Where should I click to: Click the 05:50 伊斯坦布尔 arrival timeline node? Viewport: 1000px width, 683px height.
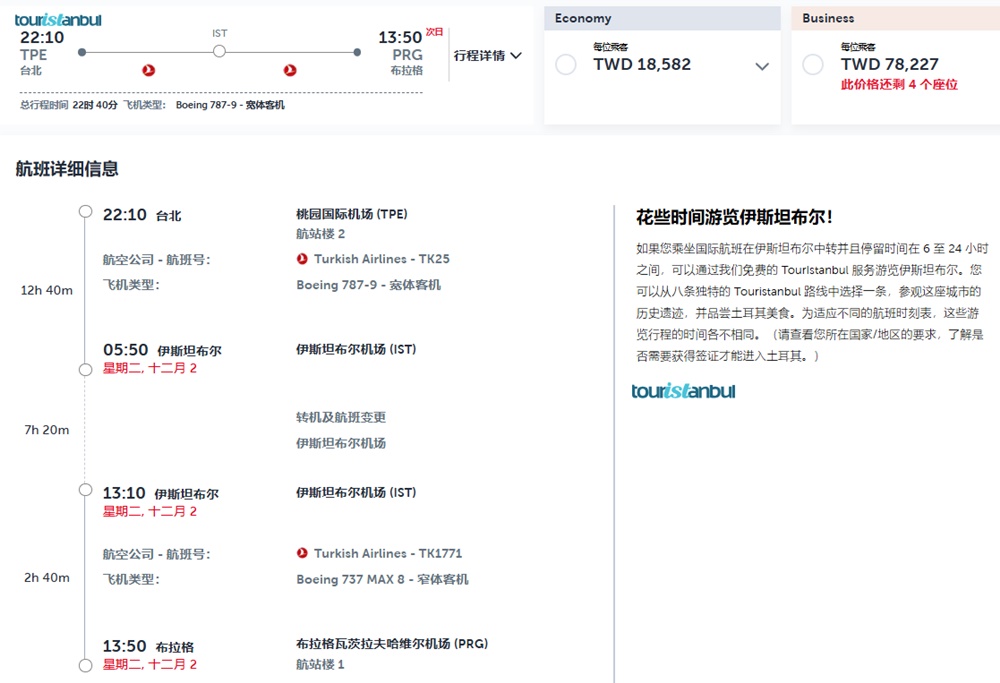click(85, 370)
